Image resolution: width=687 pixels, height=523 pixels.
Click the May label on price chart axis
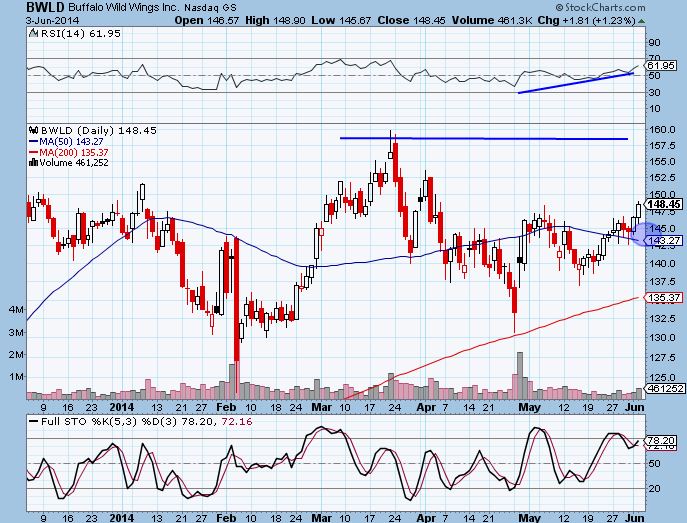(529, 407)
